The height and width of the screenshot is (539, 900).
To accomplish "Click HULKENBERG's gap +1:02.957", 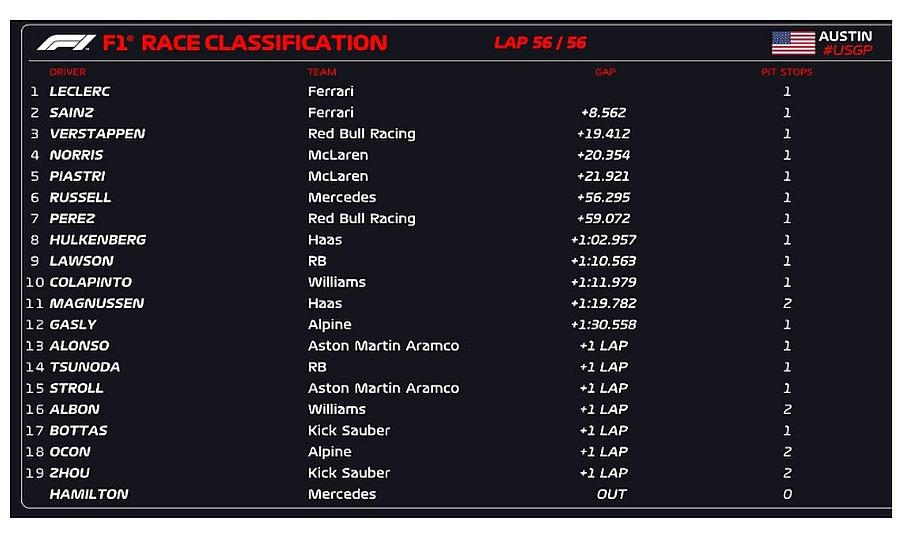I will (x=603, y=240).
